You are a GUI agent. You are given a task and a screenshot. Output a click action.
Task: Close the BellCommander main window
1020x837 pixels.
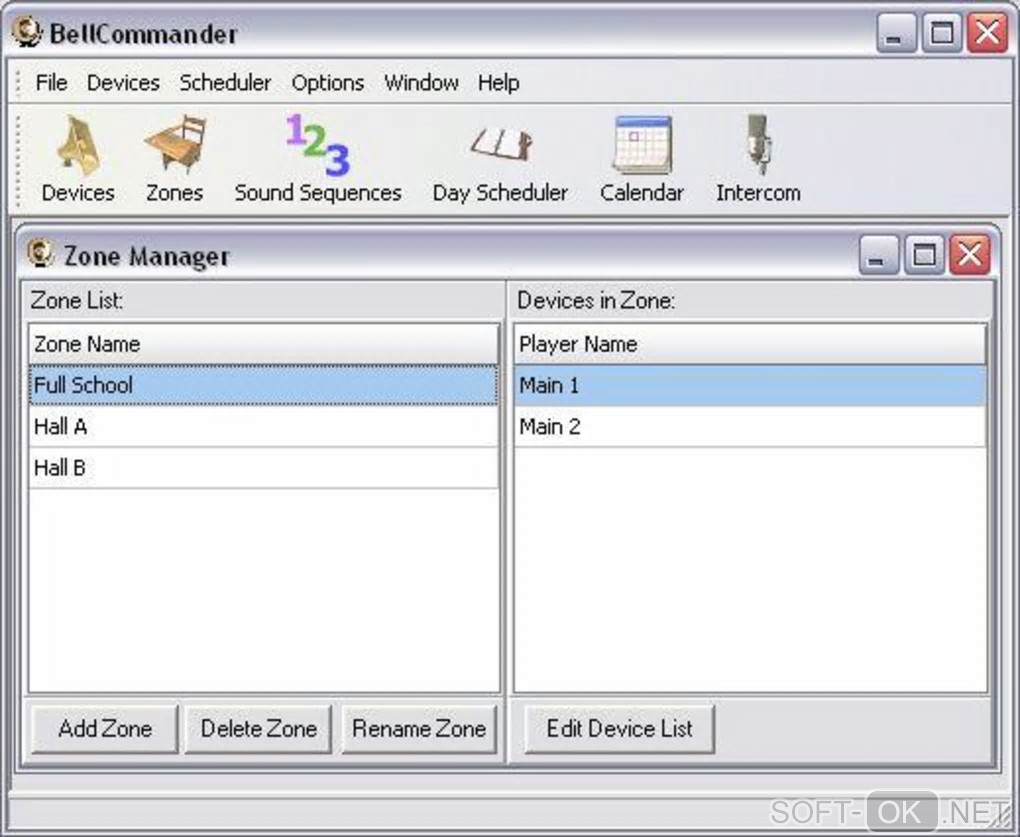tap(987, 32)
